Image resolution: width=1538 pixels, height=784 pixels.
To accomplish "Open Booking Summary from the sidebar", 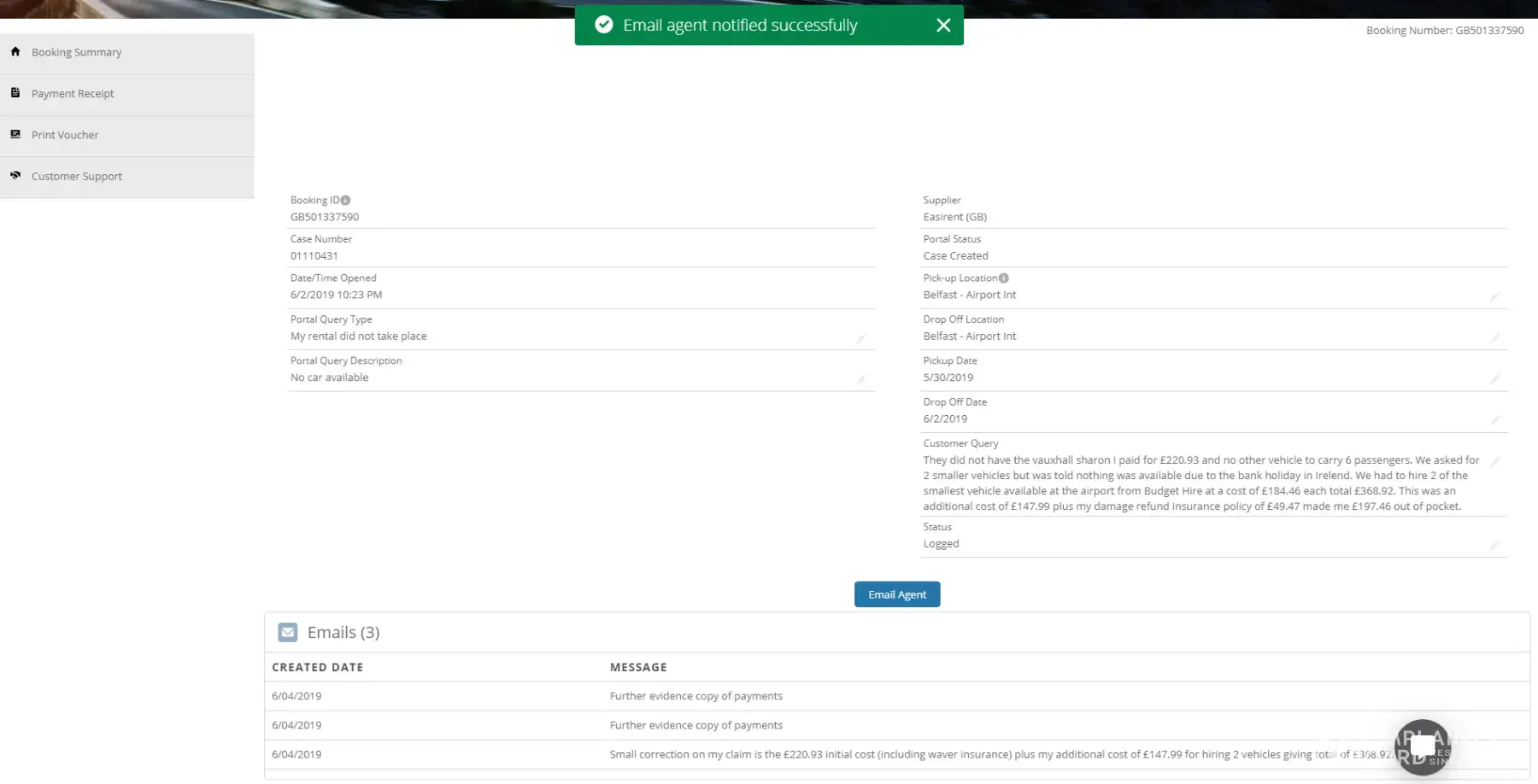I will [x=76, y=52].
